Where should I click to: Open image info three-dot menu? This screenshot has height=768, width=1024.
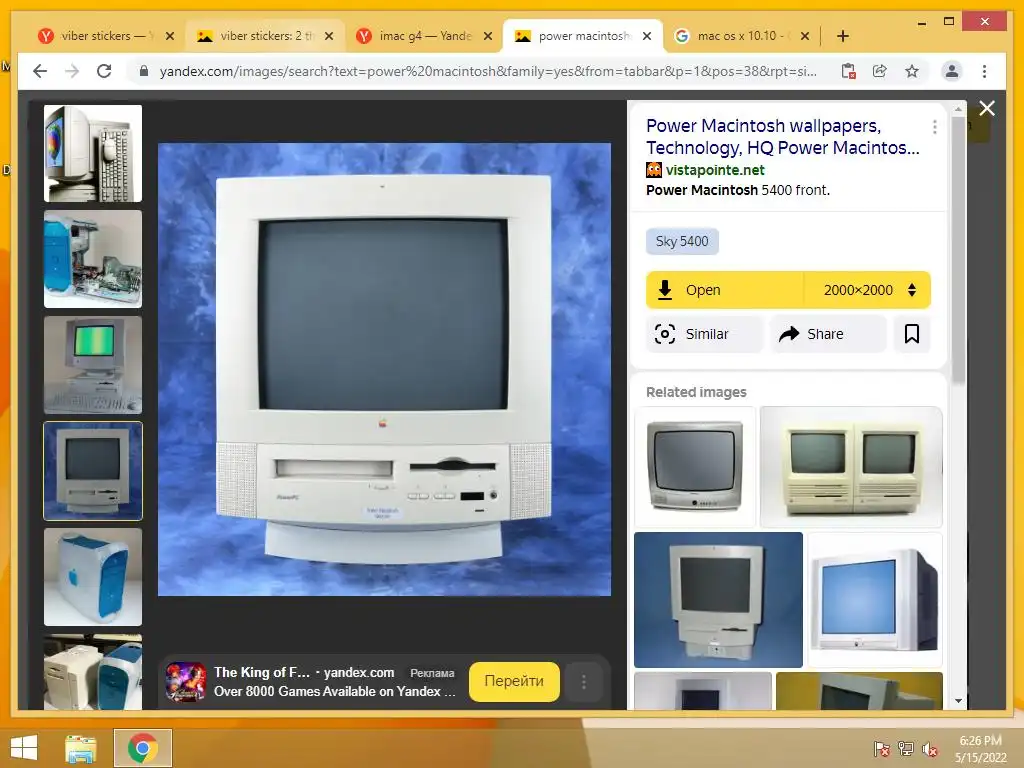[935, 127]
